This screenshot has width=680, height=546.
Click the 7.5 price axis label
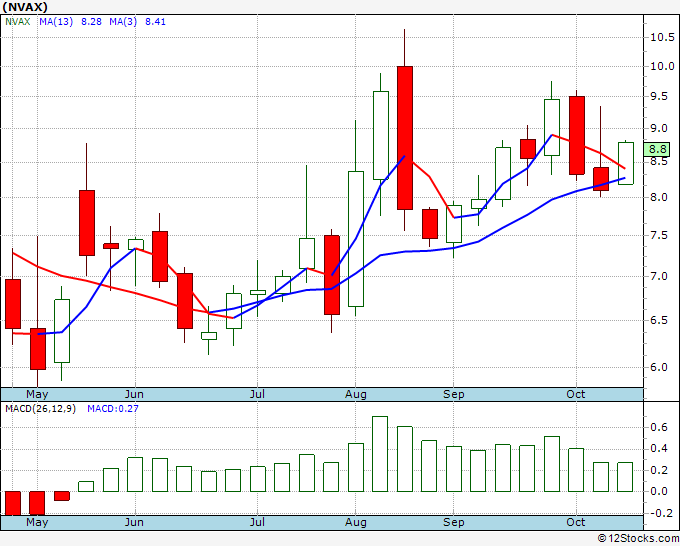659,235
